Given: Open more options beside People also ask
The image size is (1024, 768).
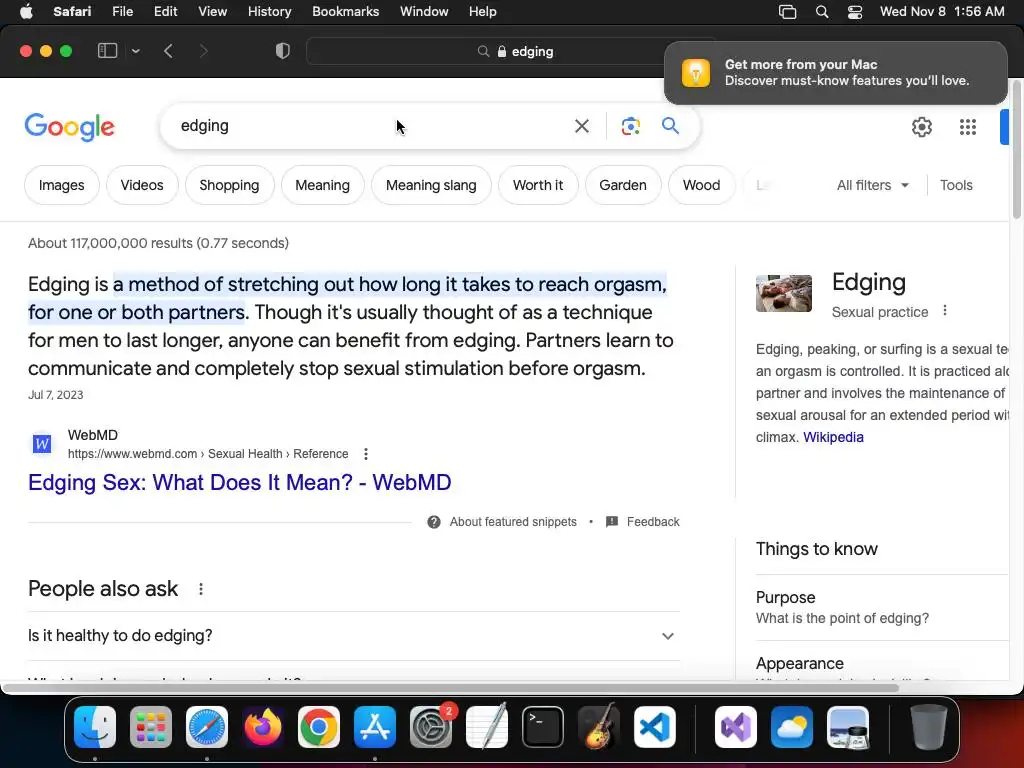Looking at the screenshot, I should (201, 589).
